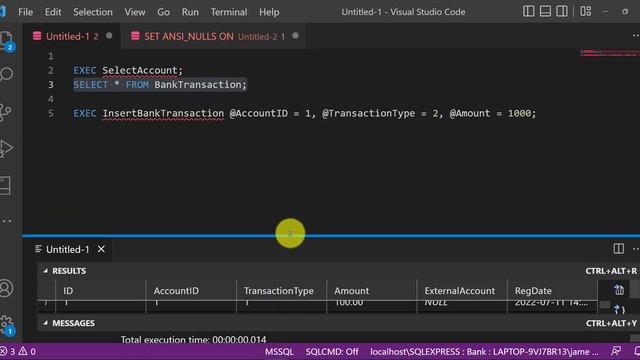Close the Untitled-1 results tab

[101, 249]
